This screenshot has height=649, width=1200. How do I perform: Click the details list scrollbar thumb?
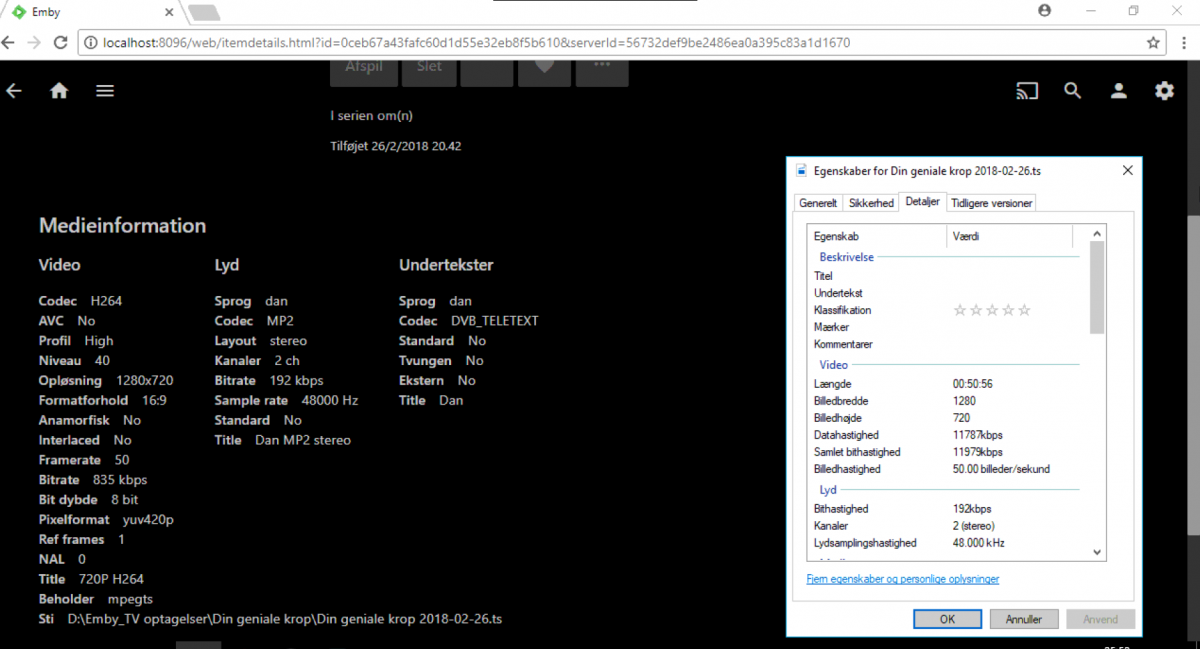(x=1097, y=288)
